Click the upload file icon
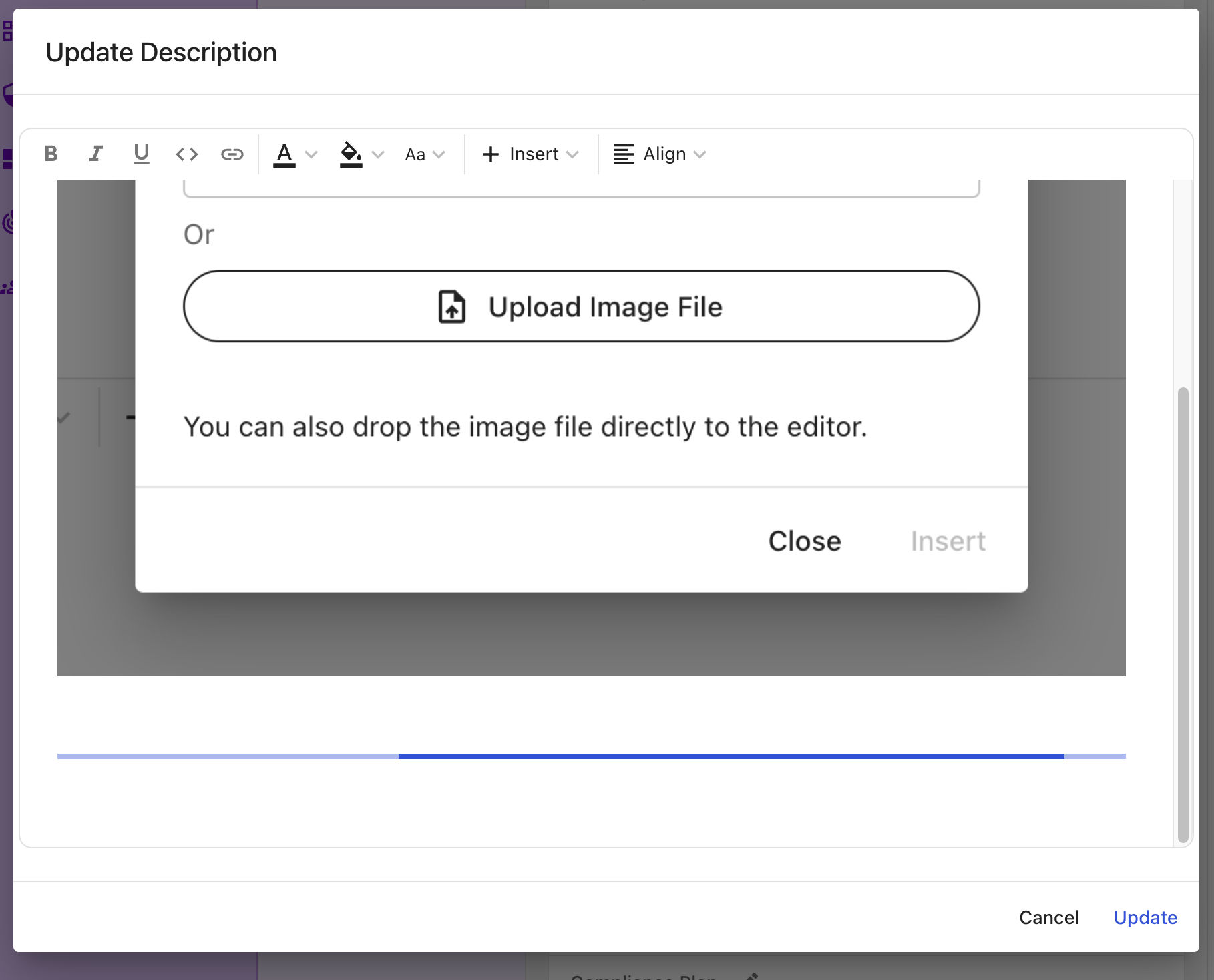 452,307
